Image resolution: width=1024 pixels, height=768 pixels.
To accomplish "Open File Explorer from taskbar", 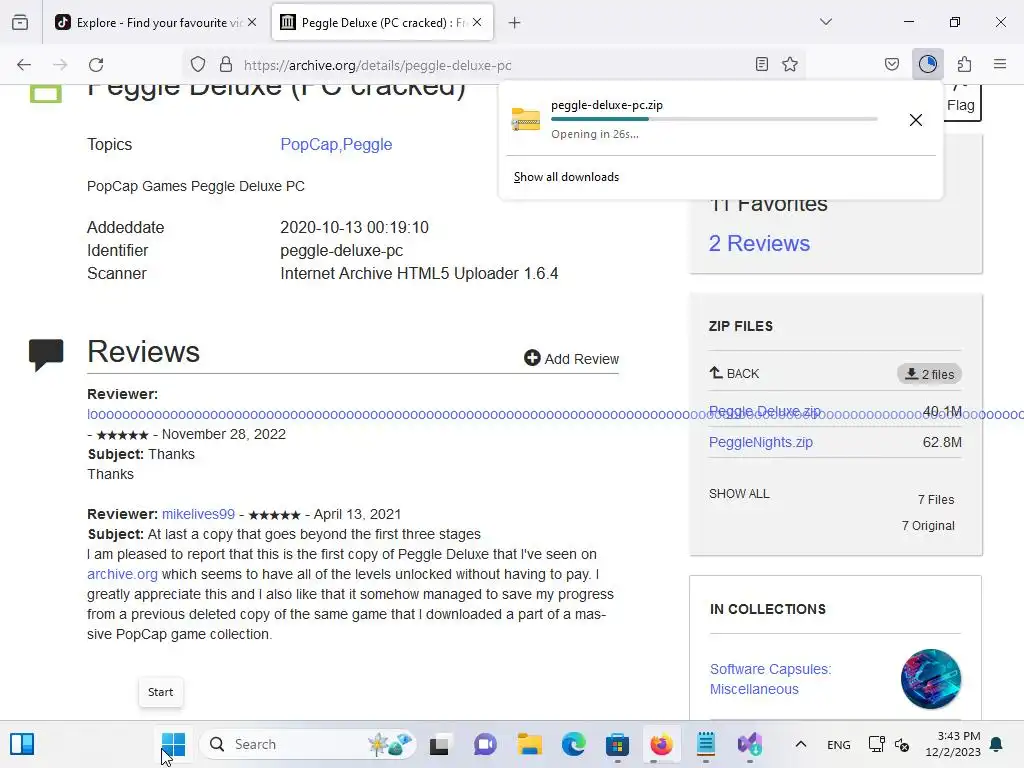I will click(x=530, y=744).
